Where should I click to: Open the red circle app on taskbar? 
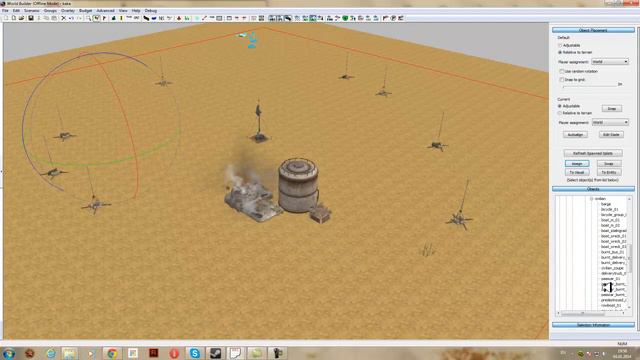tap(174, 353)
